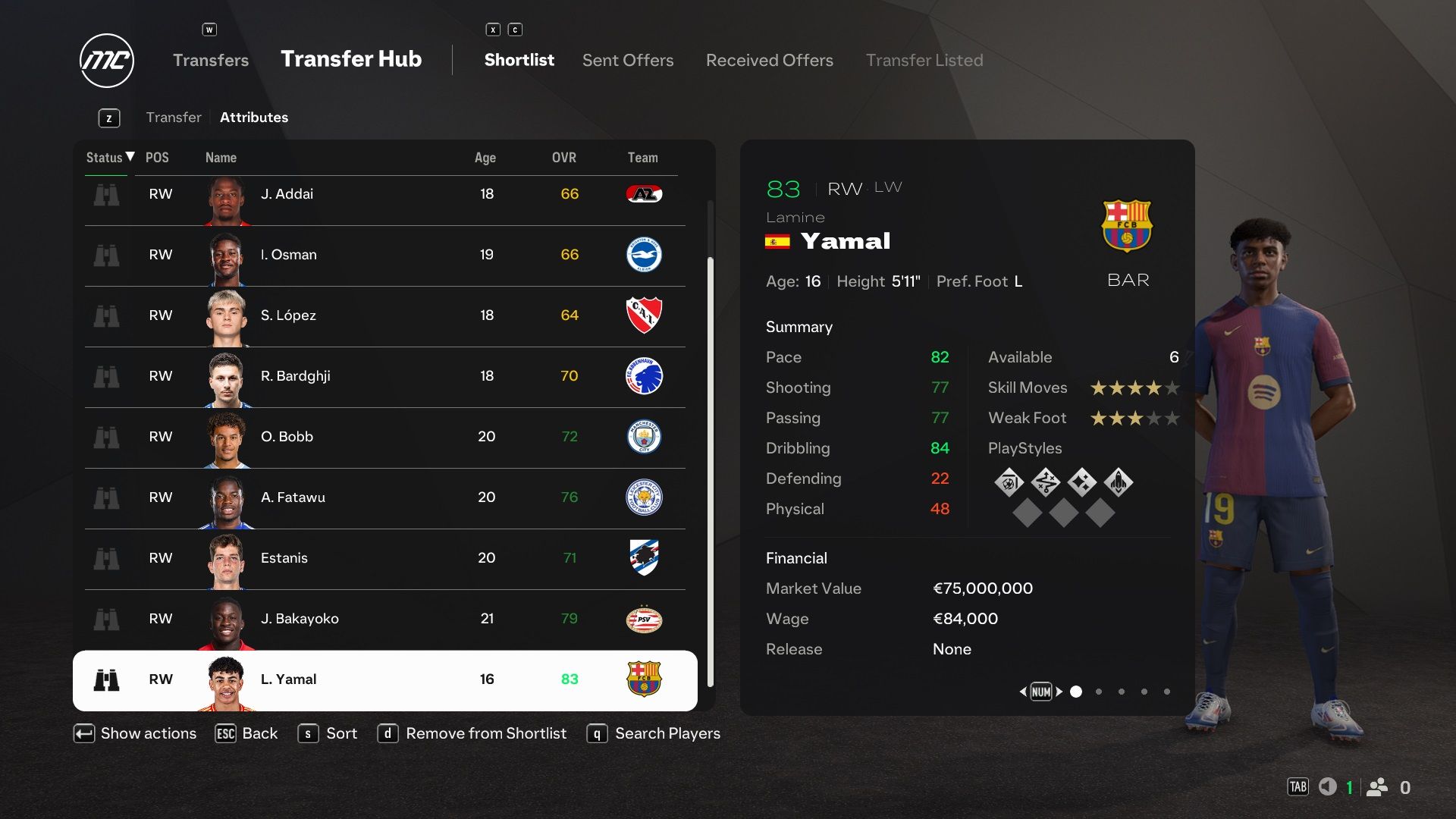Click the scouting status icon for L. Yamal
Screen dimensions: 1456x819
[x=107, y=680]
